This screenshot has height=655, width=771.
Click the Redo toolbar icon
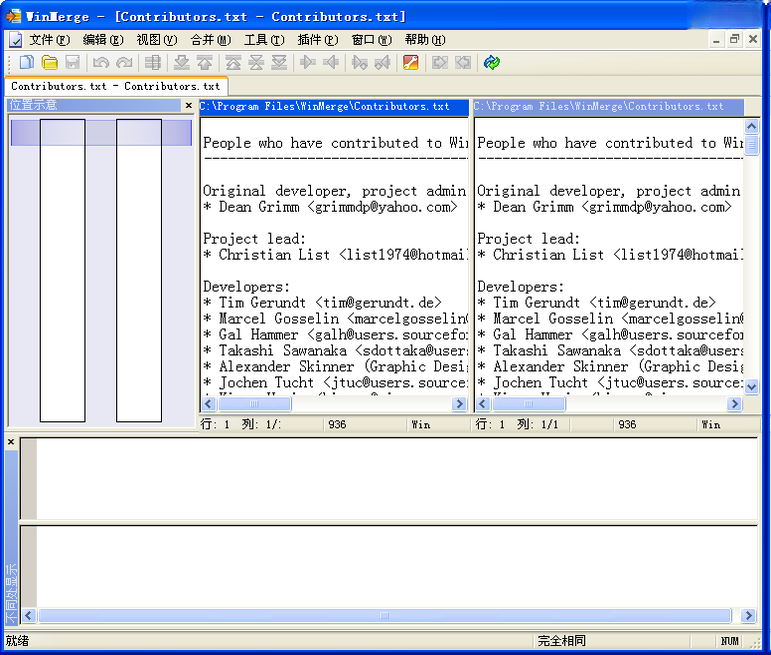pyautogui.click(x=124, y=62)
